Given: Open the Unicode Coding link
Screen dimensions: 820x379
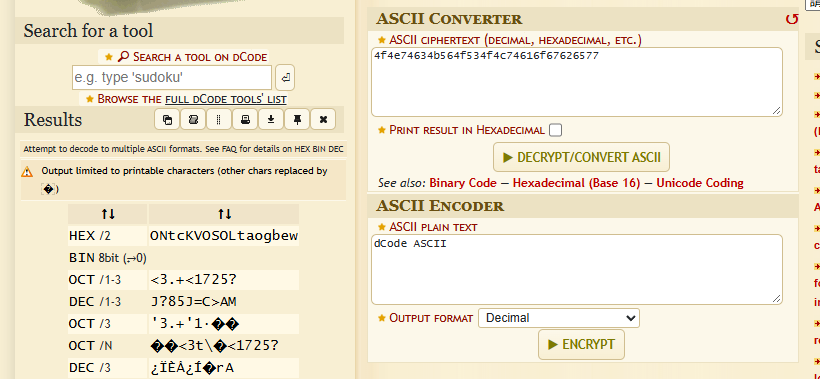Looking at the screenshot, I should tap(700, 183).
